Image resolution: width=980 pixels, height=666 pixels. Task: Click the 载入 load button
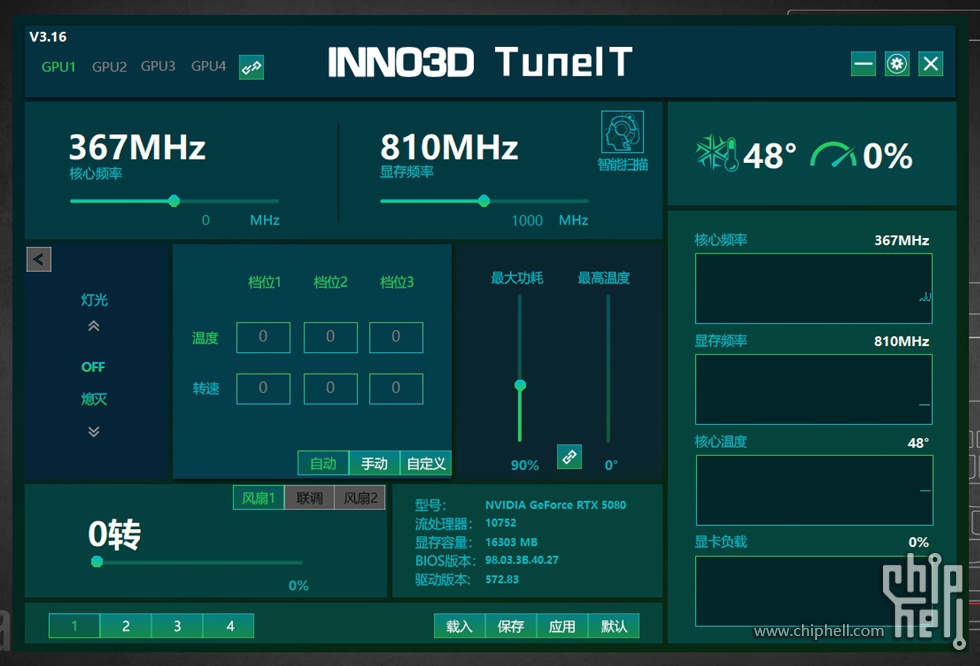[x=459, y=626]
